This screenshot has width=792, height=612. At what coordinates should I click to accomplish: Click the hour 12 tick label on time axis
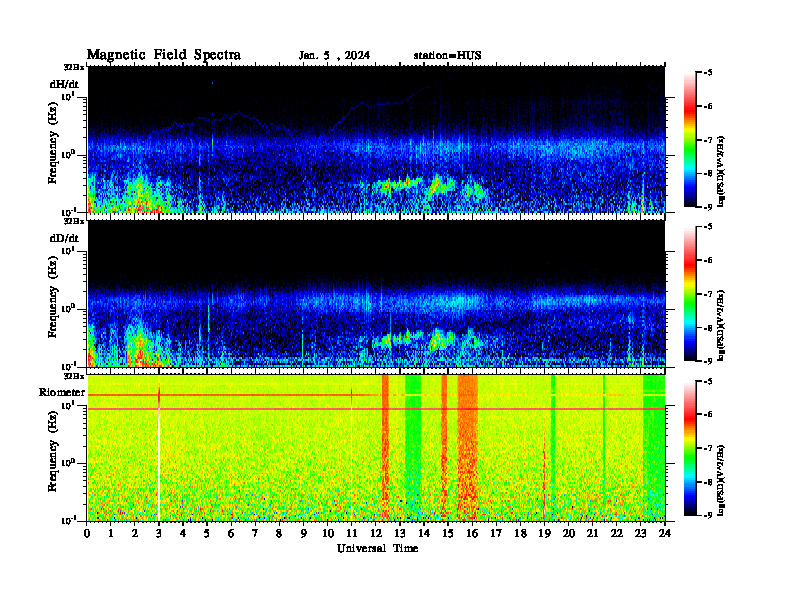(376, 534)
